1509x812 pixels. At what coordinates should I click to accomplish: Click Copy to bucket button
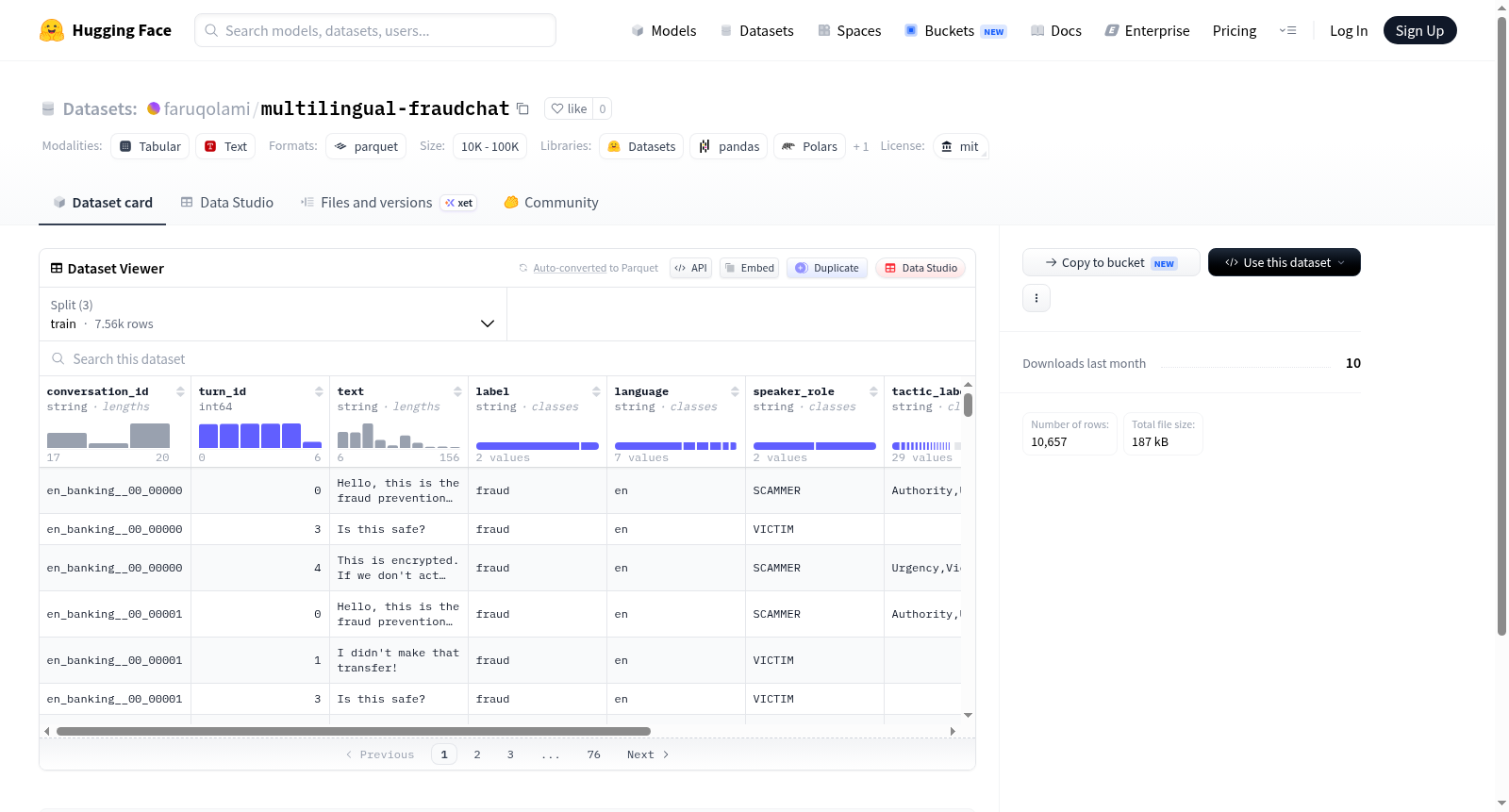point(1111,262)
